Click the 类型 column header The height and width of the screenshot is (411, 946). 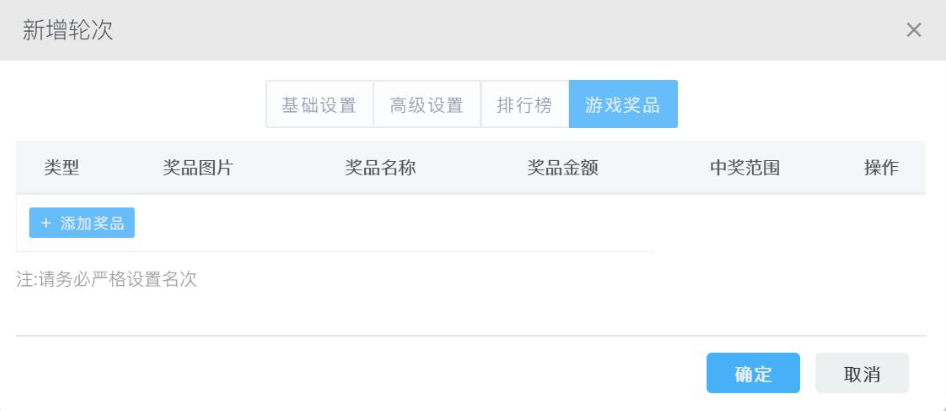point(62,168)
